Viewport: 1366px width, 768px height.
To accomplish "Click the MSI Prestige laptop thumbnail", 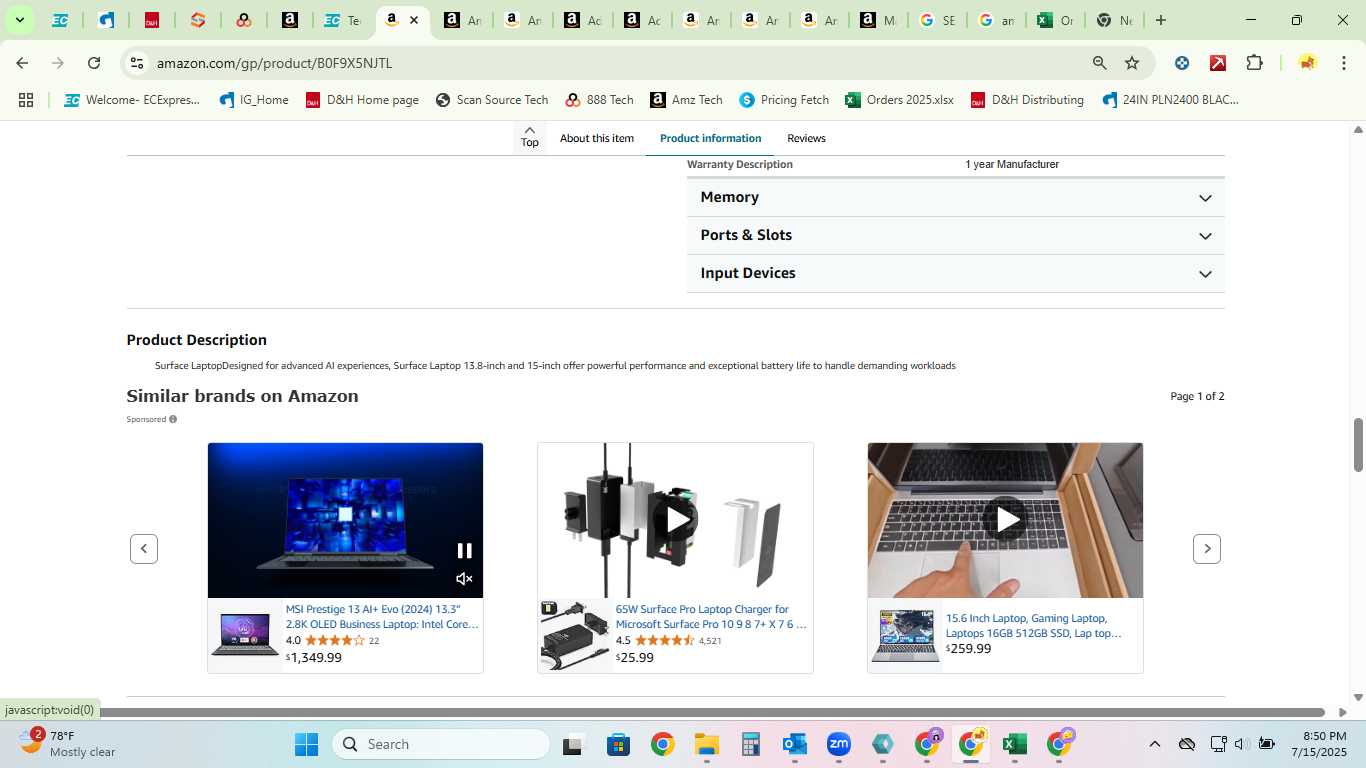I will (x=245, y=634).
